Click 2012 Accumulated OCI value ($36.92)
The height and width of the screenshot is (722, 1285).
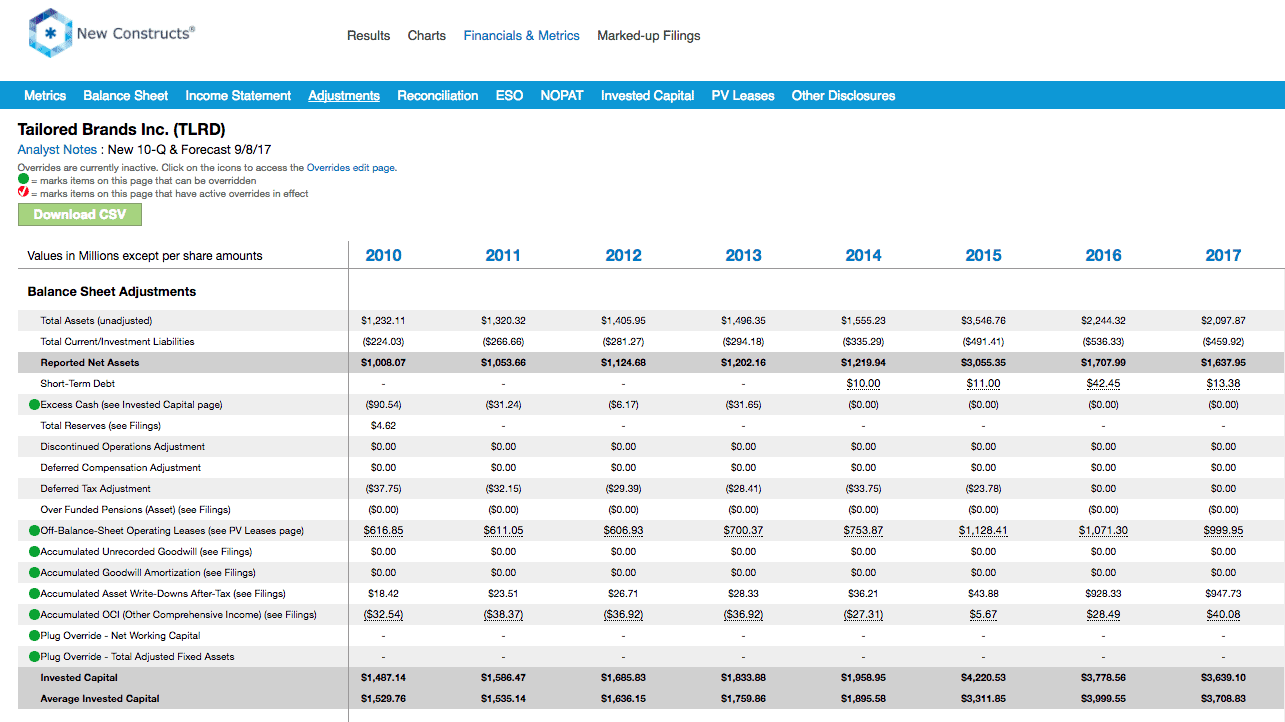[623, 615]
